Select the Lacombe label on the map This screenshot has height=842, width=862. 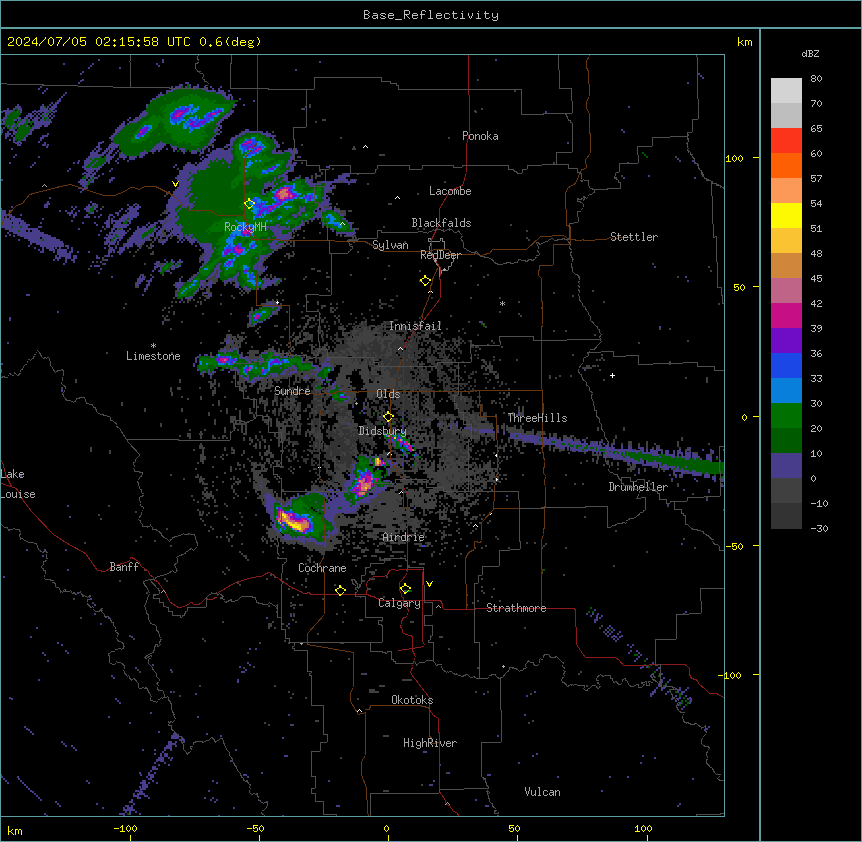coord(450,191)
